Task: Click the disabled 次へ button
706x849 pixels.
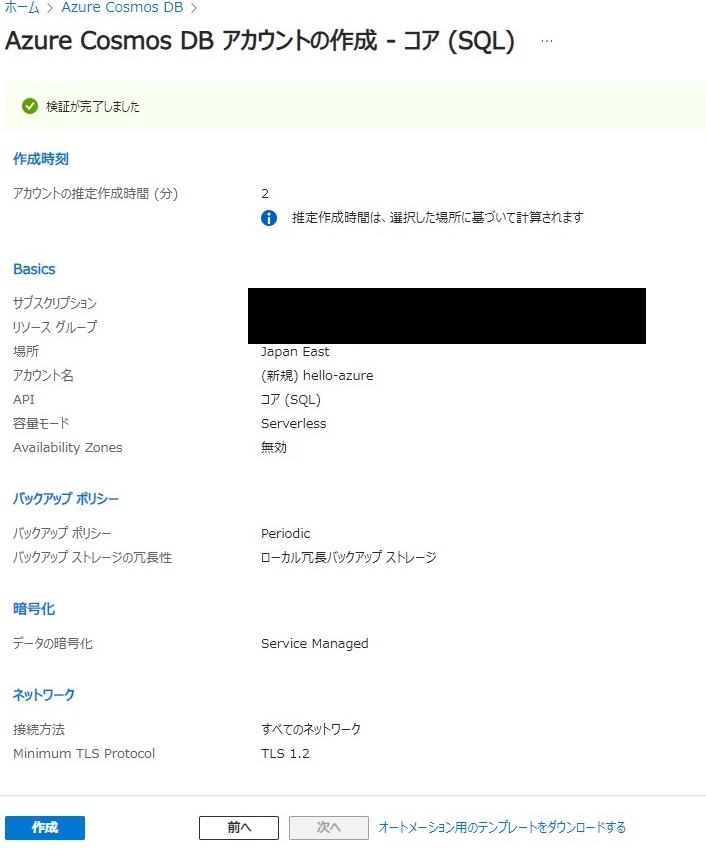Action: tap(329, 827)
